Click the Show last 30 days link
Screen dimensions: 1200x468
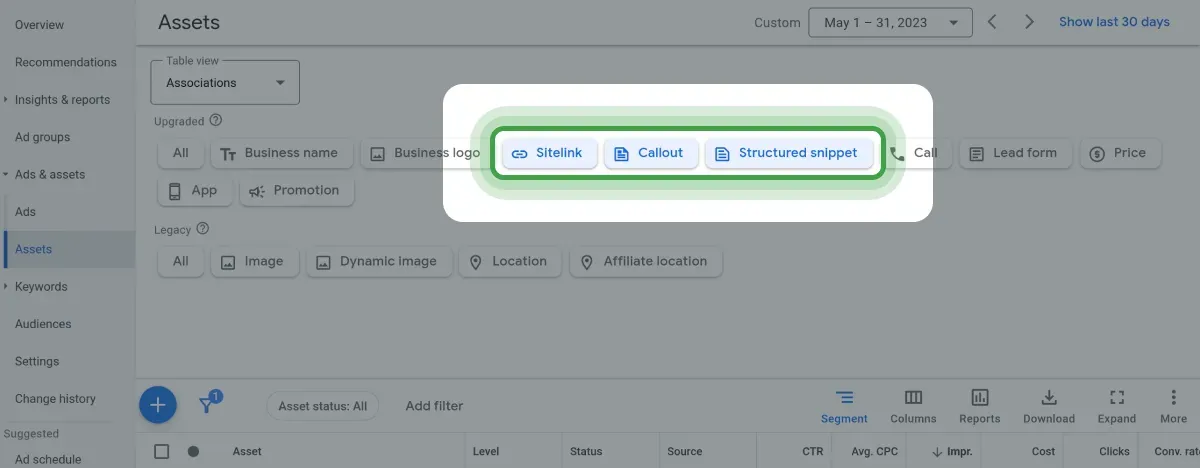[x=1114, y=22]
